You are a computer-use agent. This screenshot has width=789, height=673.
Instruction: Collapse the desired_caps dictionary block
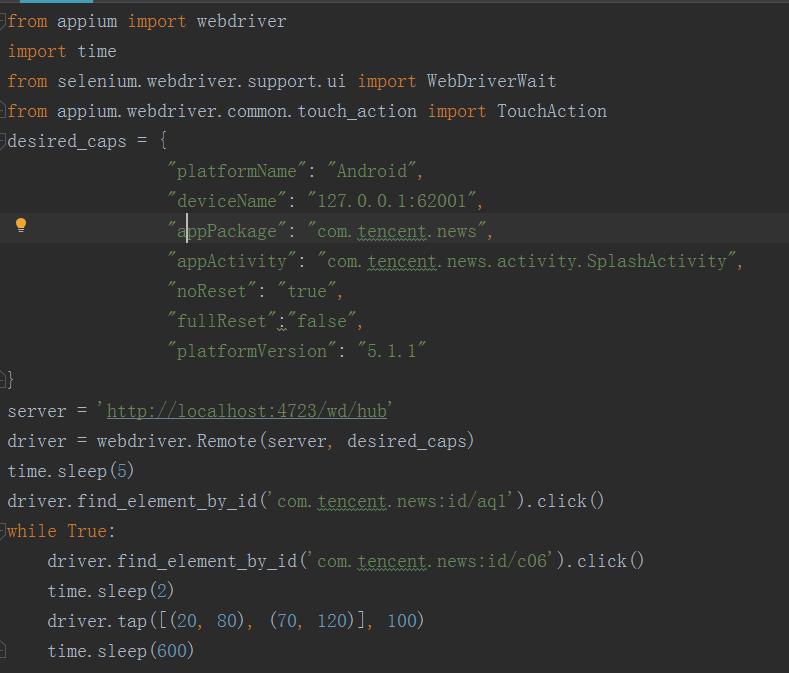click(3, 141)
